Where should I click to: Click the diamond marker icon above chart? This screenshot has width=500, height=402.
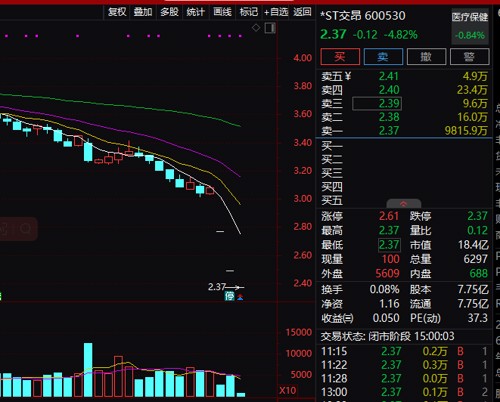256,28
